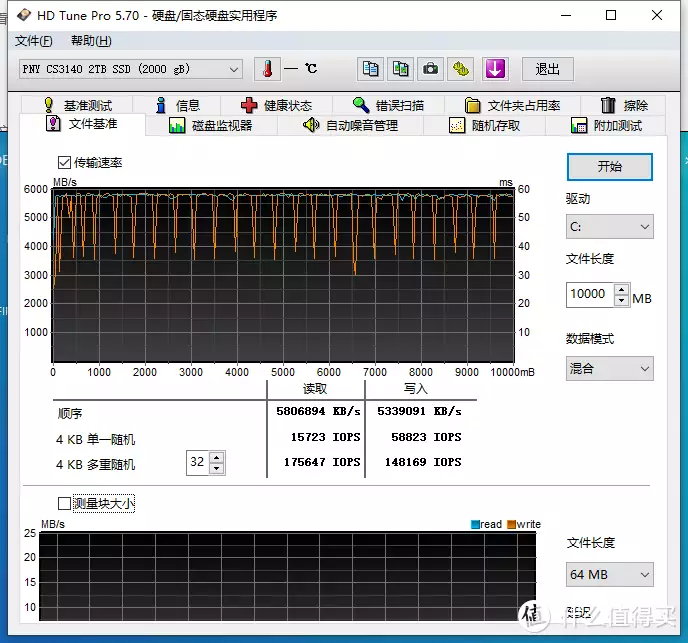Decrease the 10000 MB file length value
Screen dimensions: 688x643
click(x=621, y=301)
